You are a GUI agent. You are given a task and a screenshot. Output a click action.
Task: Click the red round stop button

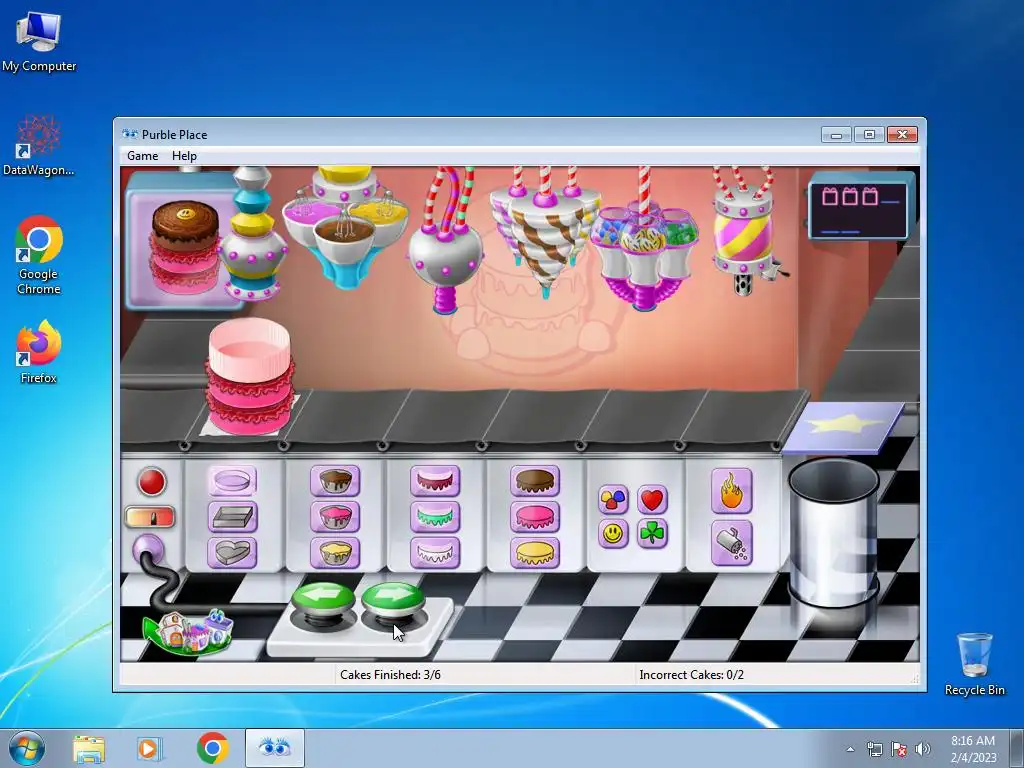(152, 482)
